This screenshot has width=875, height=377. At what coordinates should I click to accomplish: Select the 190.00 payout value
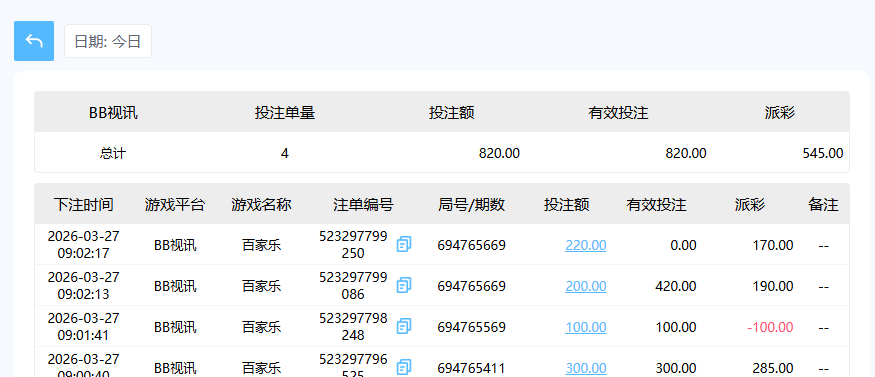click(773, 286)
